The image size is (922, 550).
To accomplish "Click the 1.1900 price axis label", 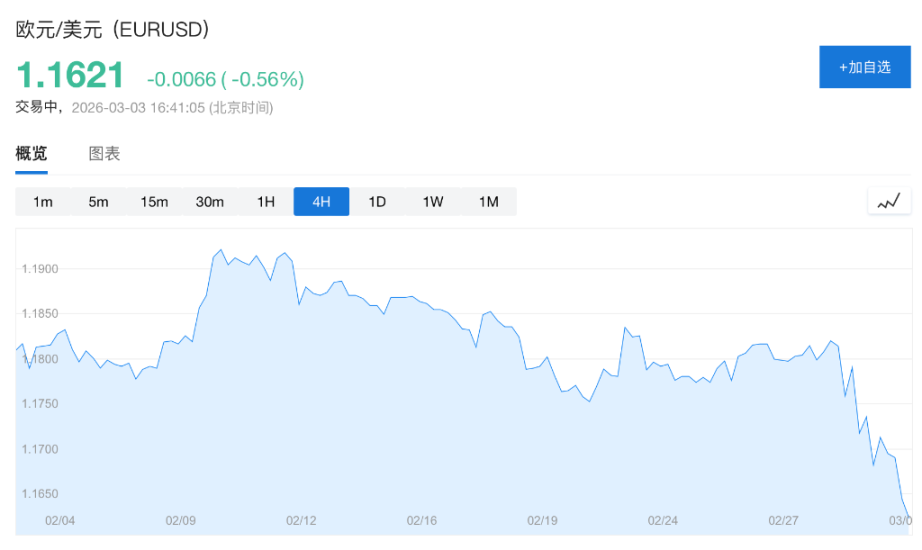I will 40,269.
